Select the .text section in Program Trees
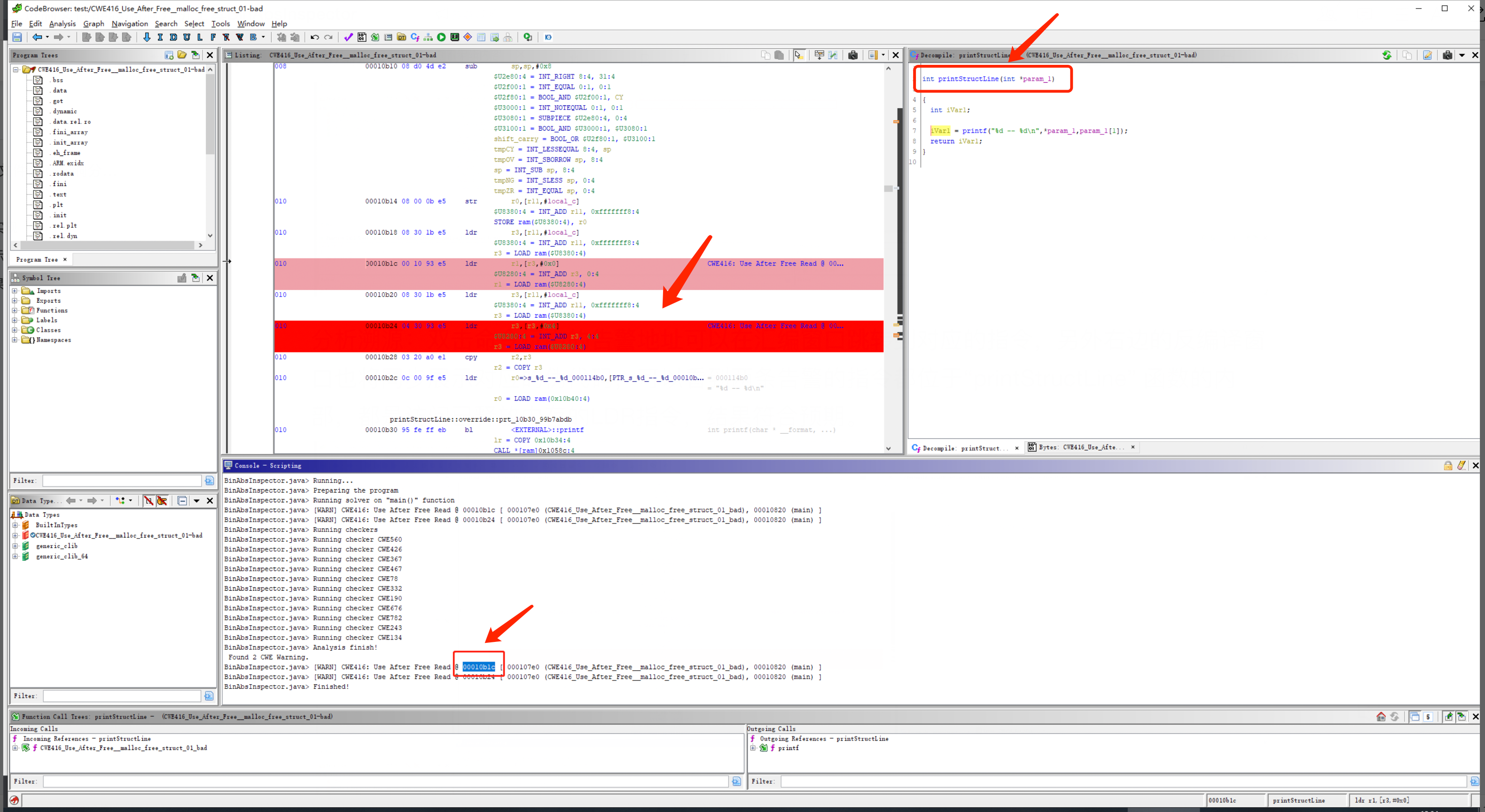 pos(59,195)
